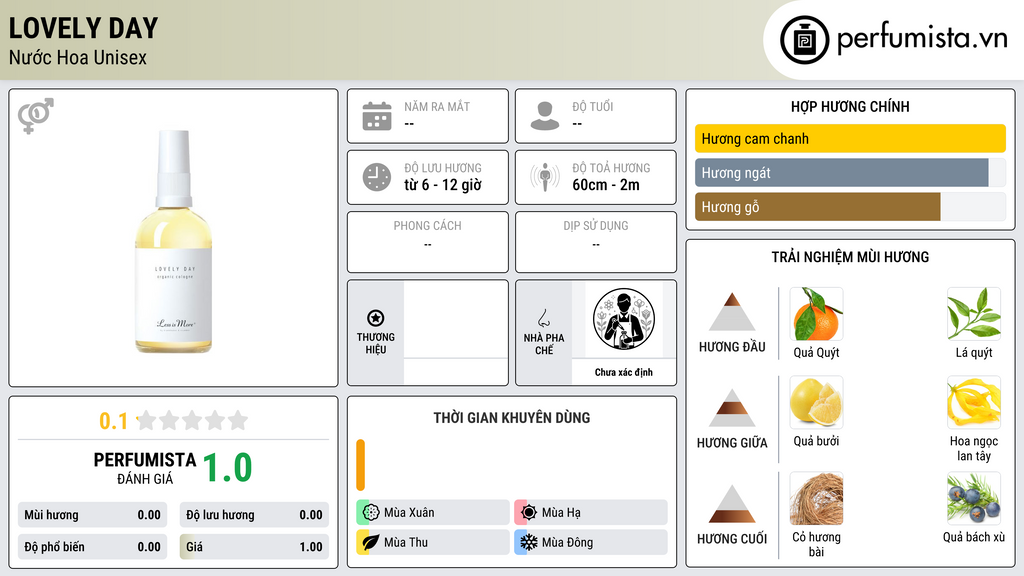
Task: Click the calendar icon beside Năm ra mắt
Action: pos(377,116)
